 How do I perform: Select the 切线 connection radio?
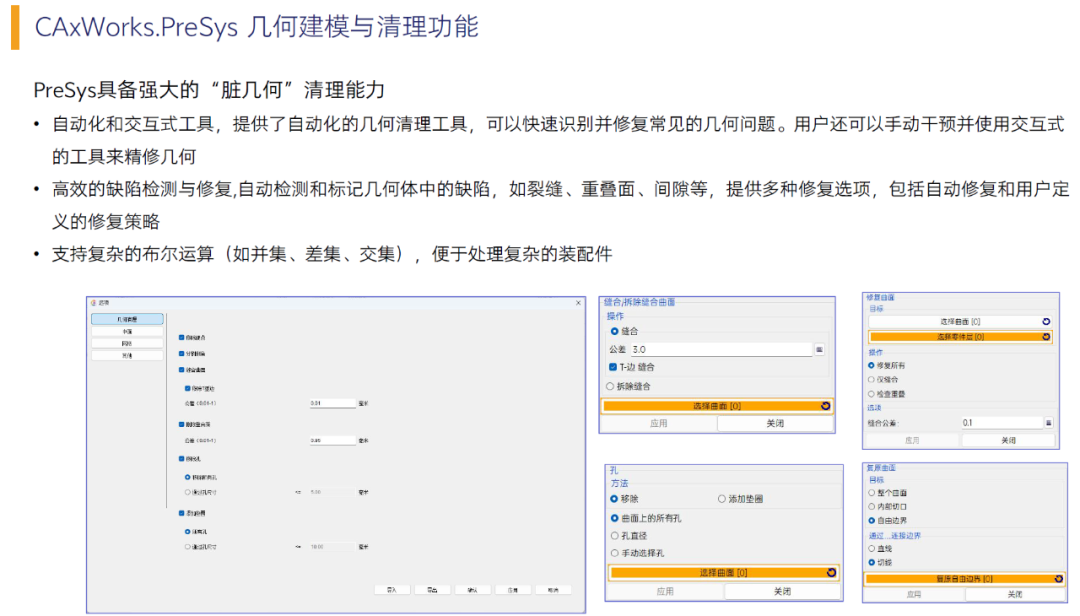(872, 563)
